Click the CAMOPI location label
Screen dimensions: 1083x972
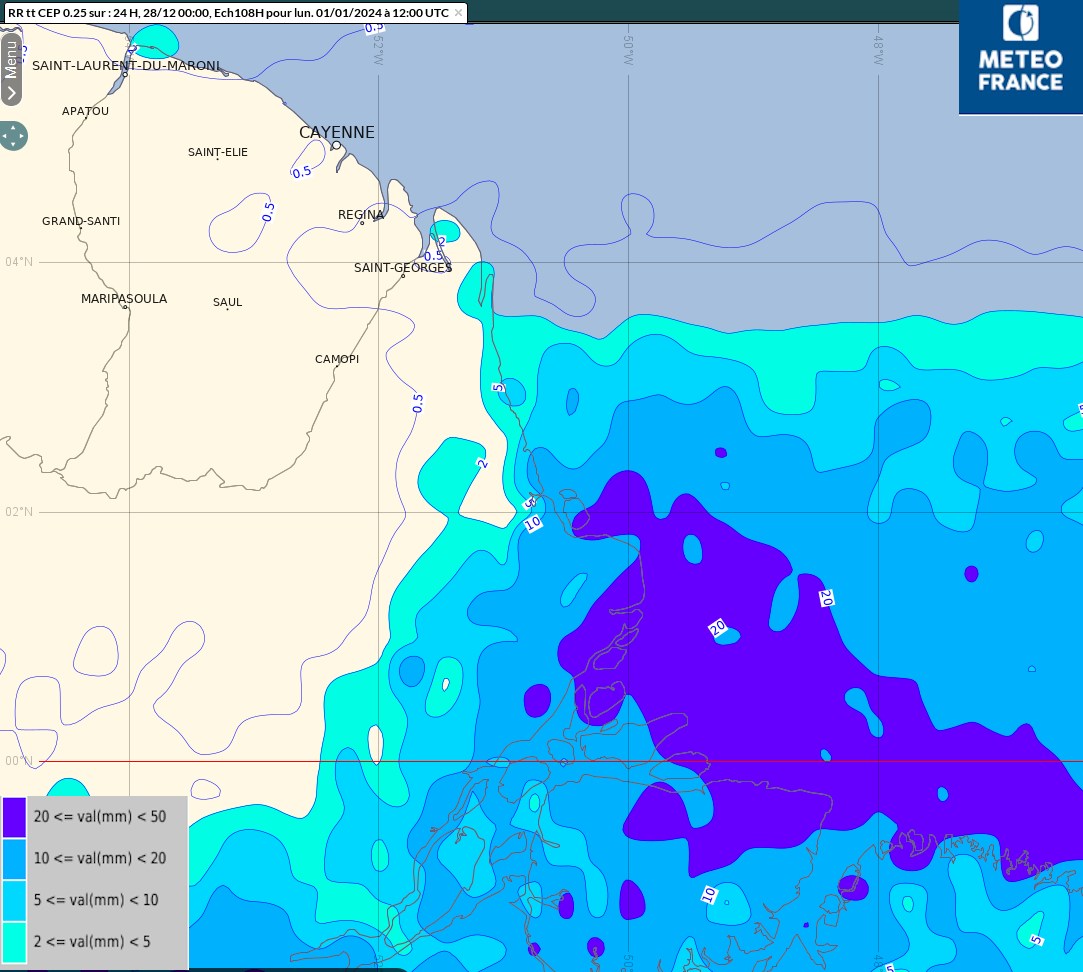(337, 359)
